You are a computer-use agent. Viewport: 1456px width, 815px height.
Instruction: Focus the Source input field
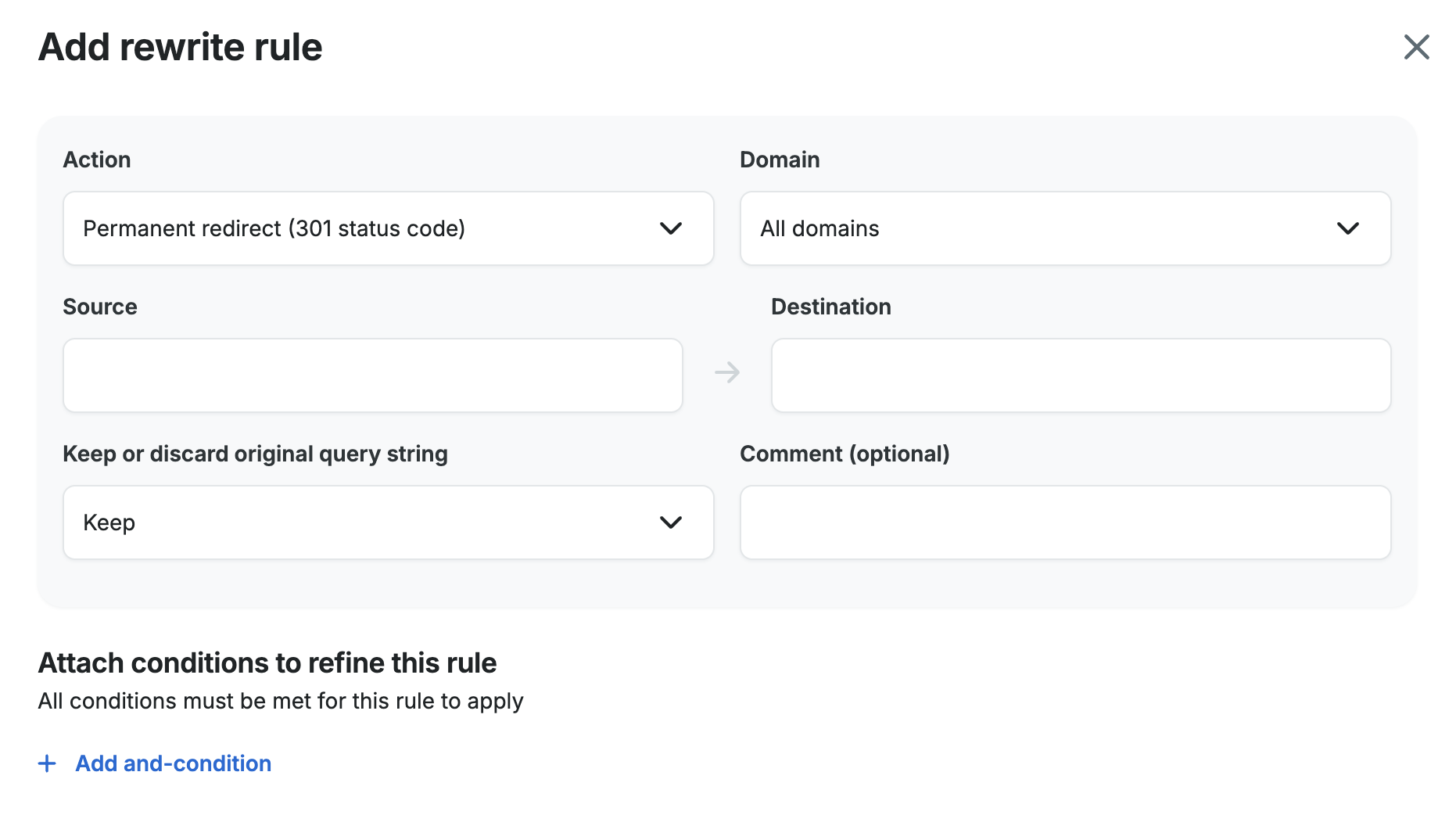tap(372, 375)
